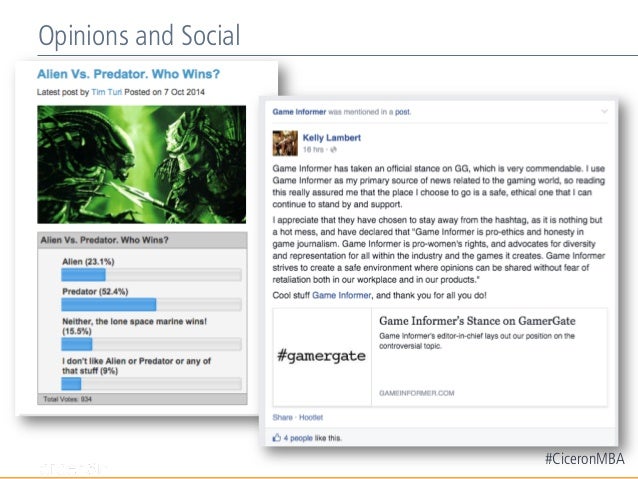638x479 pixels.
Task: Open the Alien Vs. Predator poll title link
Action: (128, 74)
